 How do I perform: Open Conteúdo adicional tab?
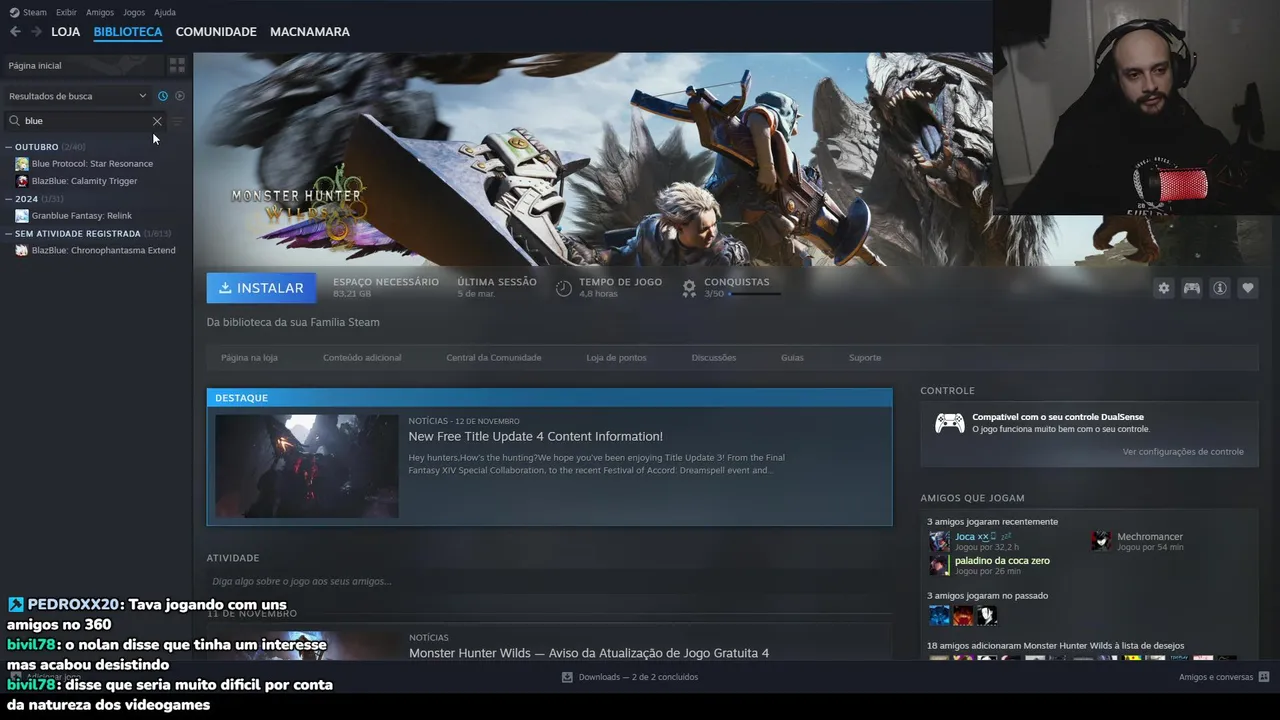tap(362, 358)
